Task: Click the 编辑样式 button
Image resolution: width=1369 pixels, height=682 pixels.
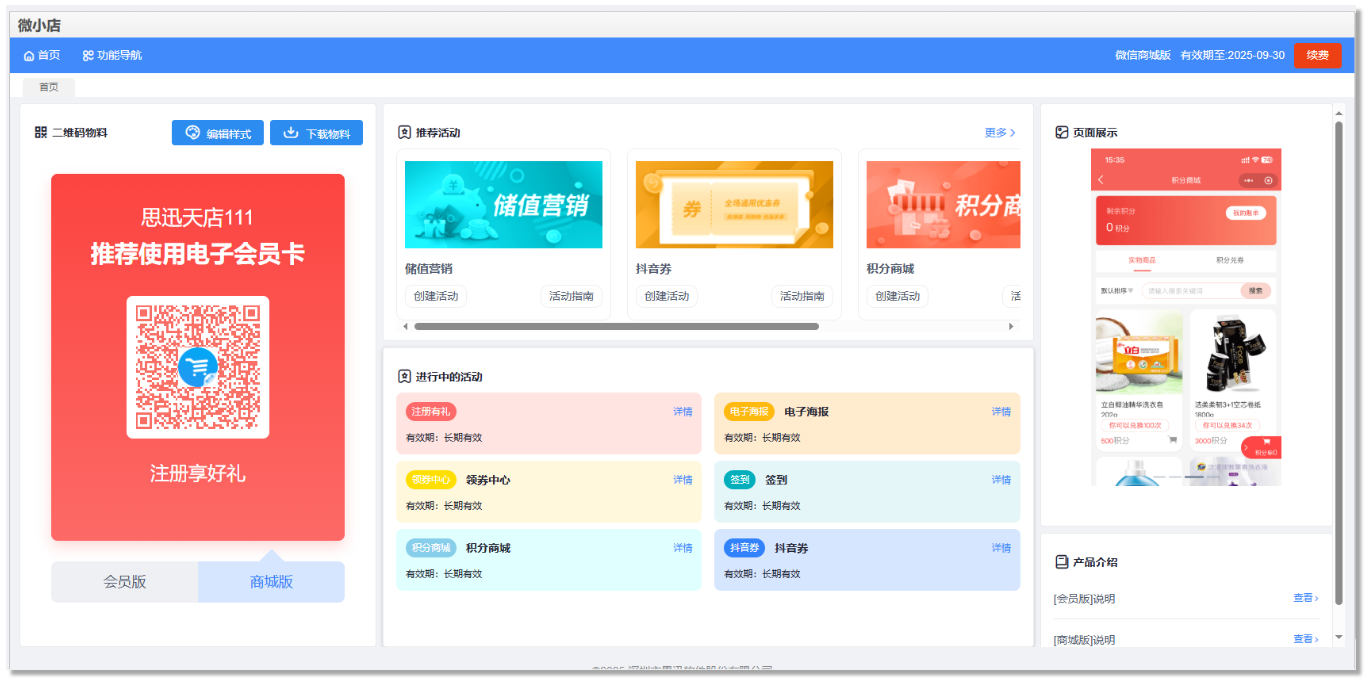Action: tap(218, 133)
